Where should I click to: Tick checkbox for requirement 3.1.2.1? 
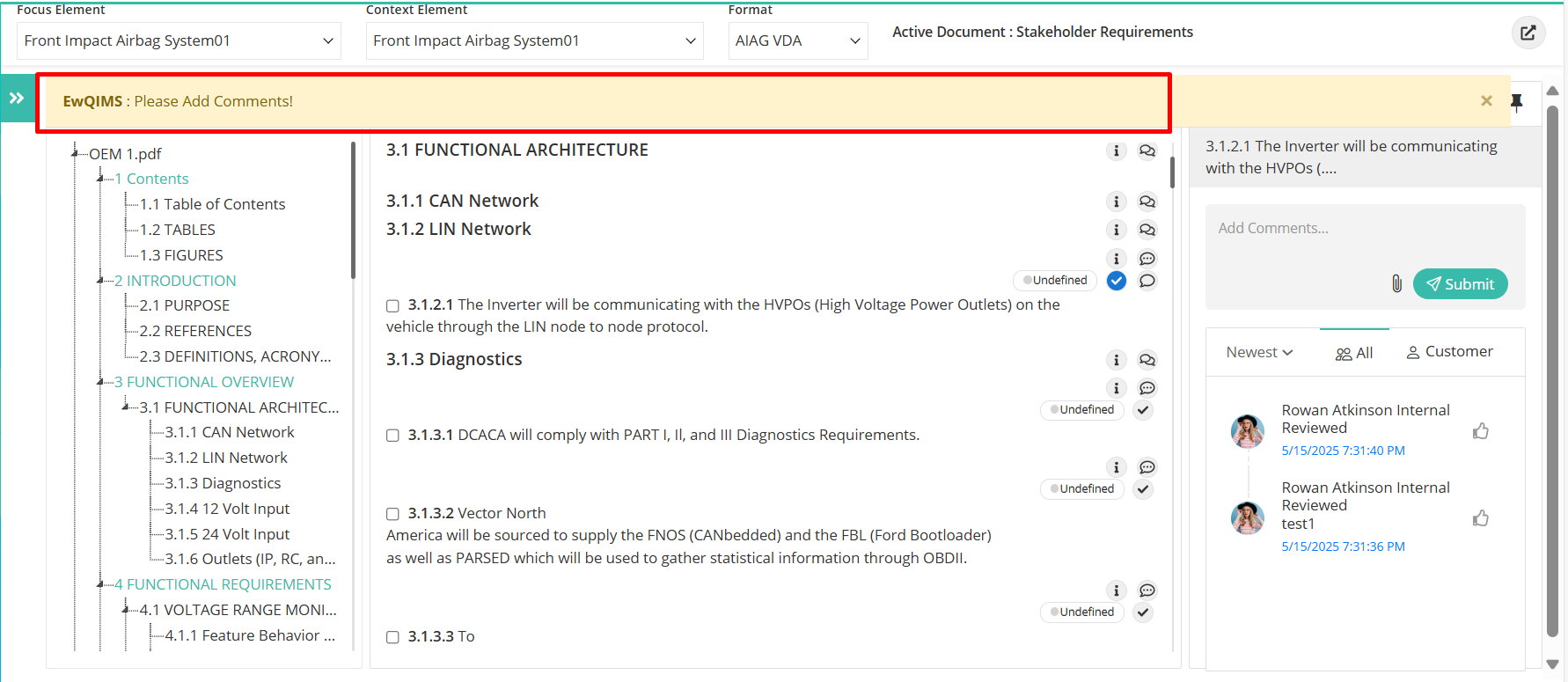392,305
